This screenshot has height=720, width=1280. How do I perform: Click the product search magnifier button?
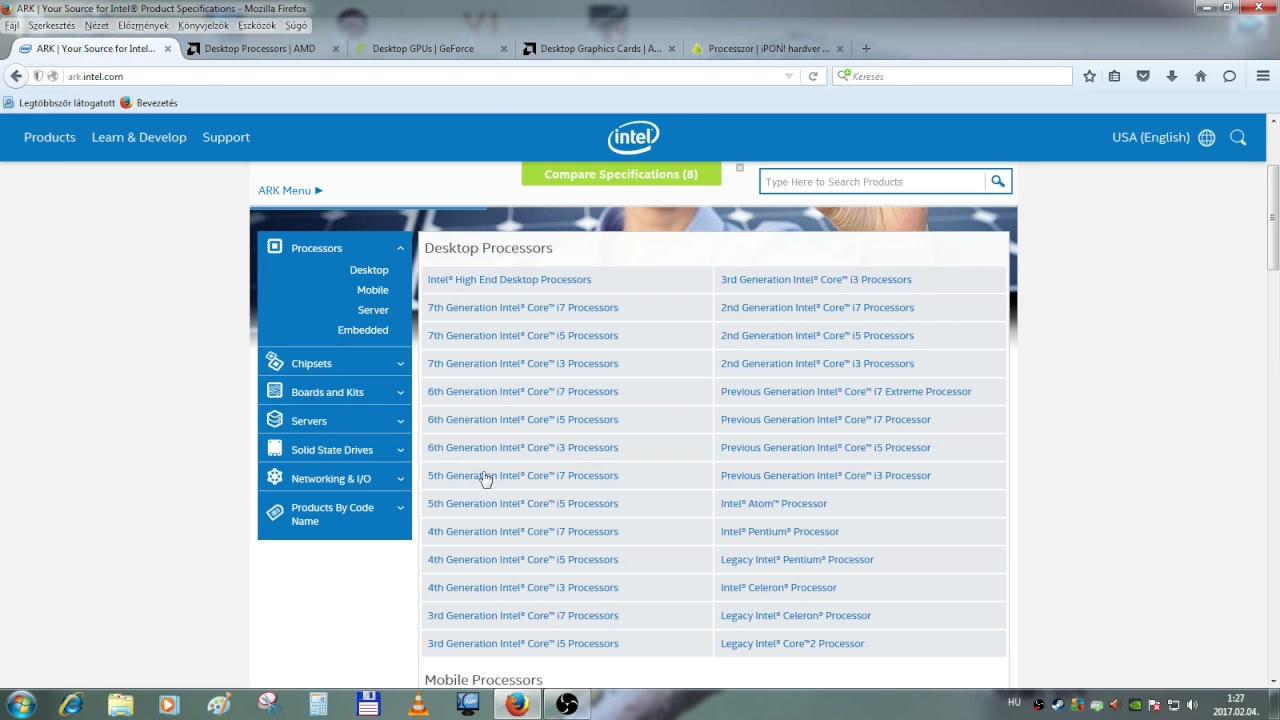pyautogui.click(x=997, y=181)
